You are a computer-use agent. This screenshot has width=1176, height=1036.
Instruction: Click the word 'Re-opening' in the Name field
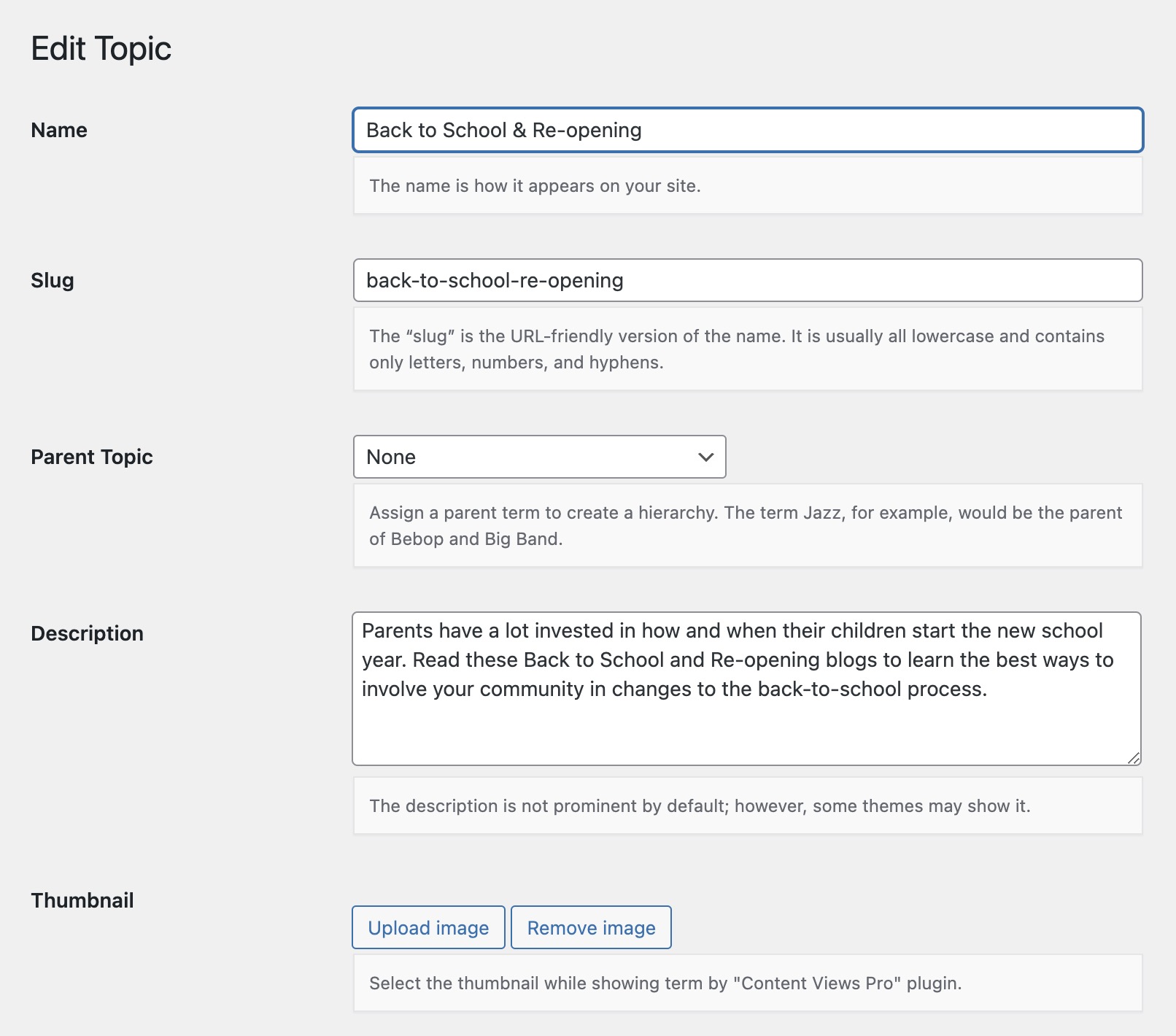(587, 130)
